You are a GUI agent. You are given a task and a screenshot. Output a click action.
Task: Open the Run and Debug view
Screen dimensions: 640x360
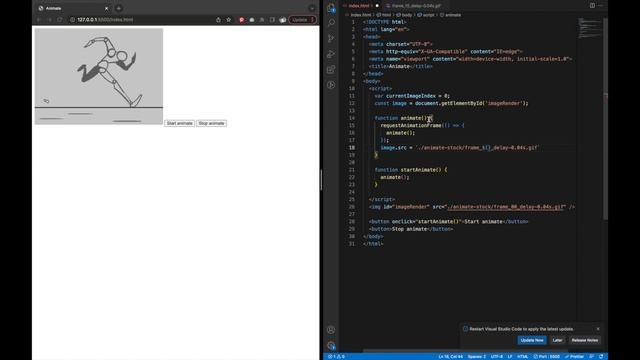click(x=331, y=54)
